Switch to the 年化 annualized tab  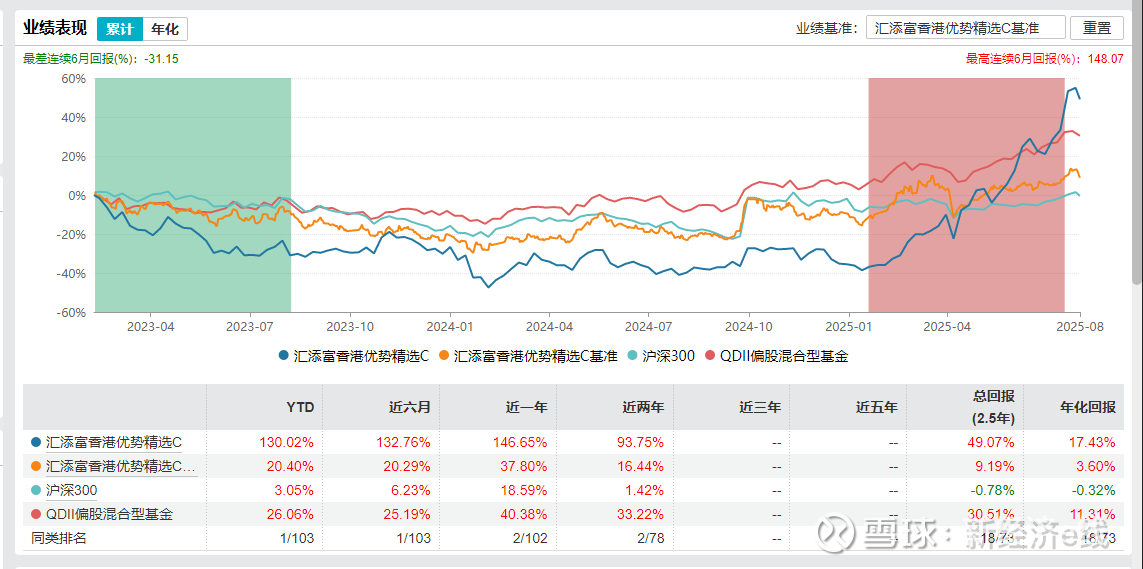(x=165, y=29)
